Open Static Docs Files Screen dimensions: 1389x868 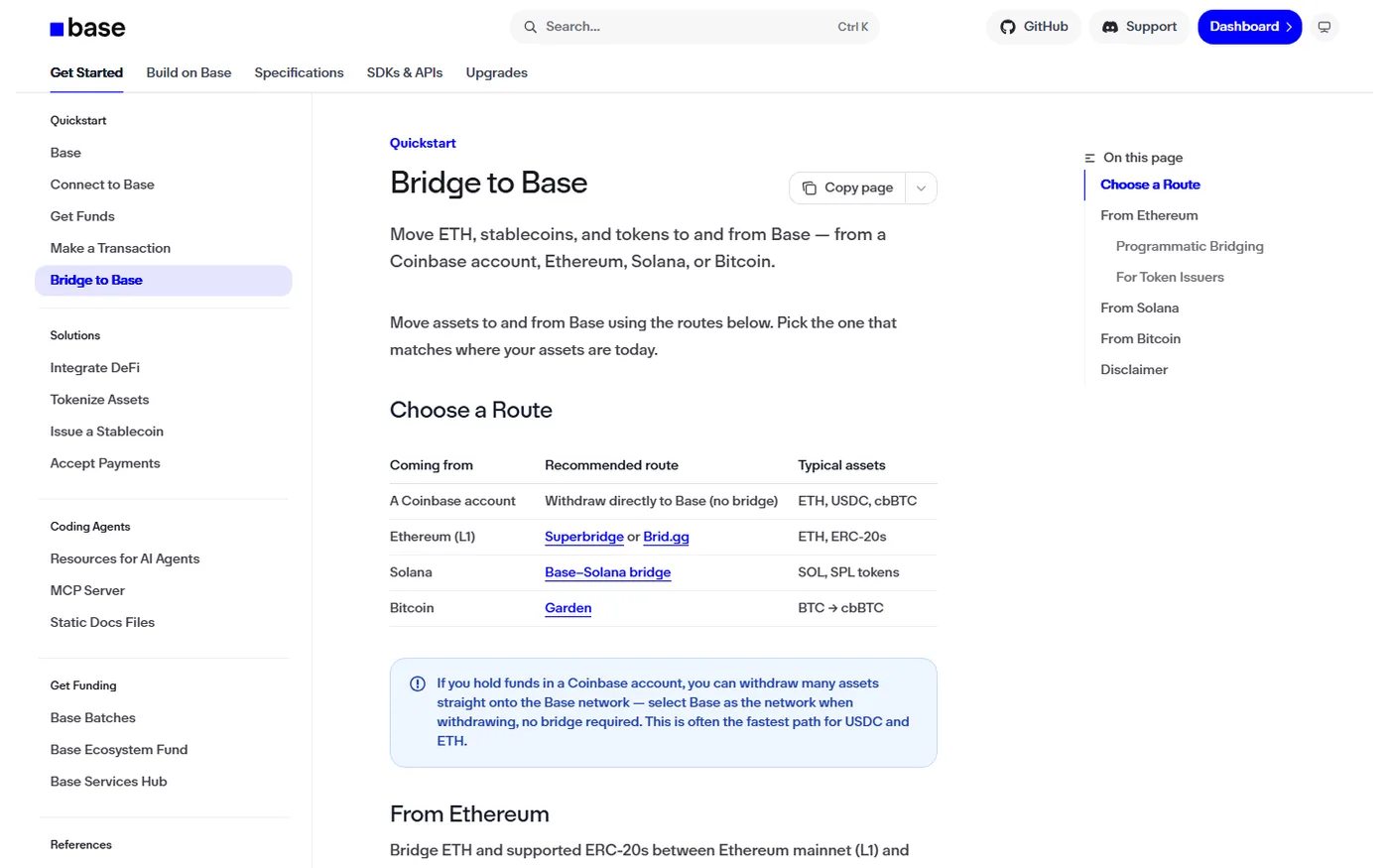tap(102, 622)
